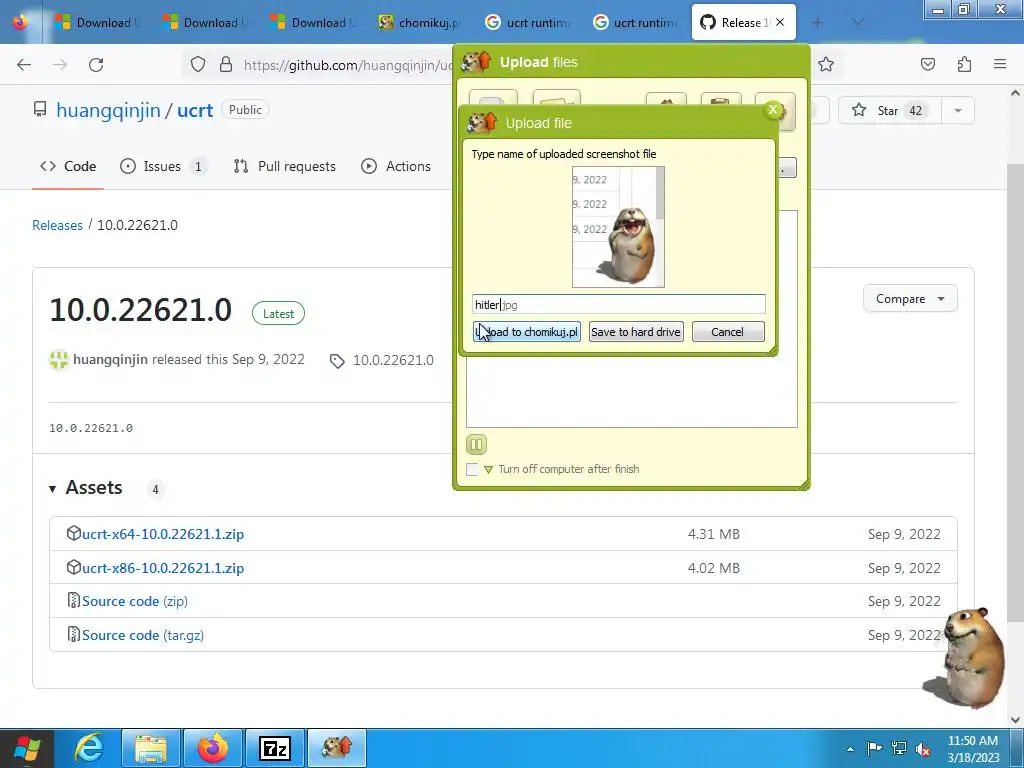Click the Releases breadcrumb link
1024x768 pixels.
coord(57,225)
